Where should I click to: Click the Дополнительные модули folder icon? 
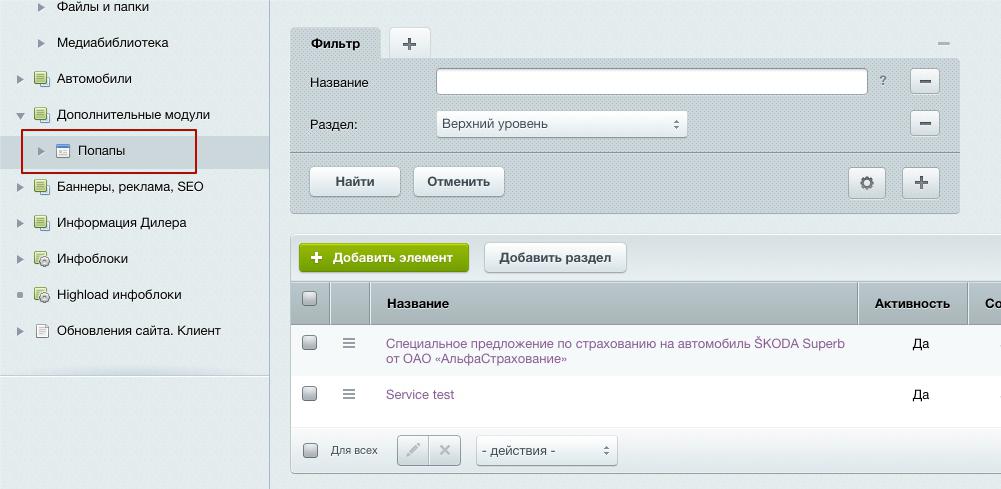(41, 115)
